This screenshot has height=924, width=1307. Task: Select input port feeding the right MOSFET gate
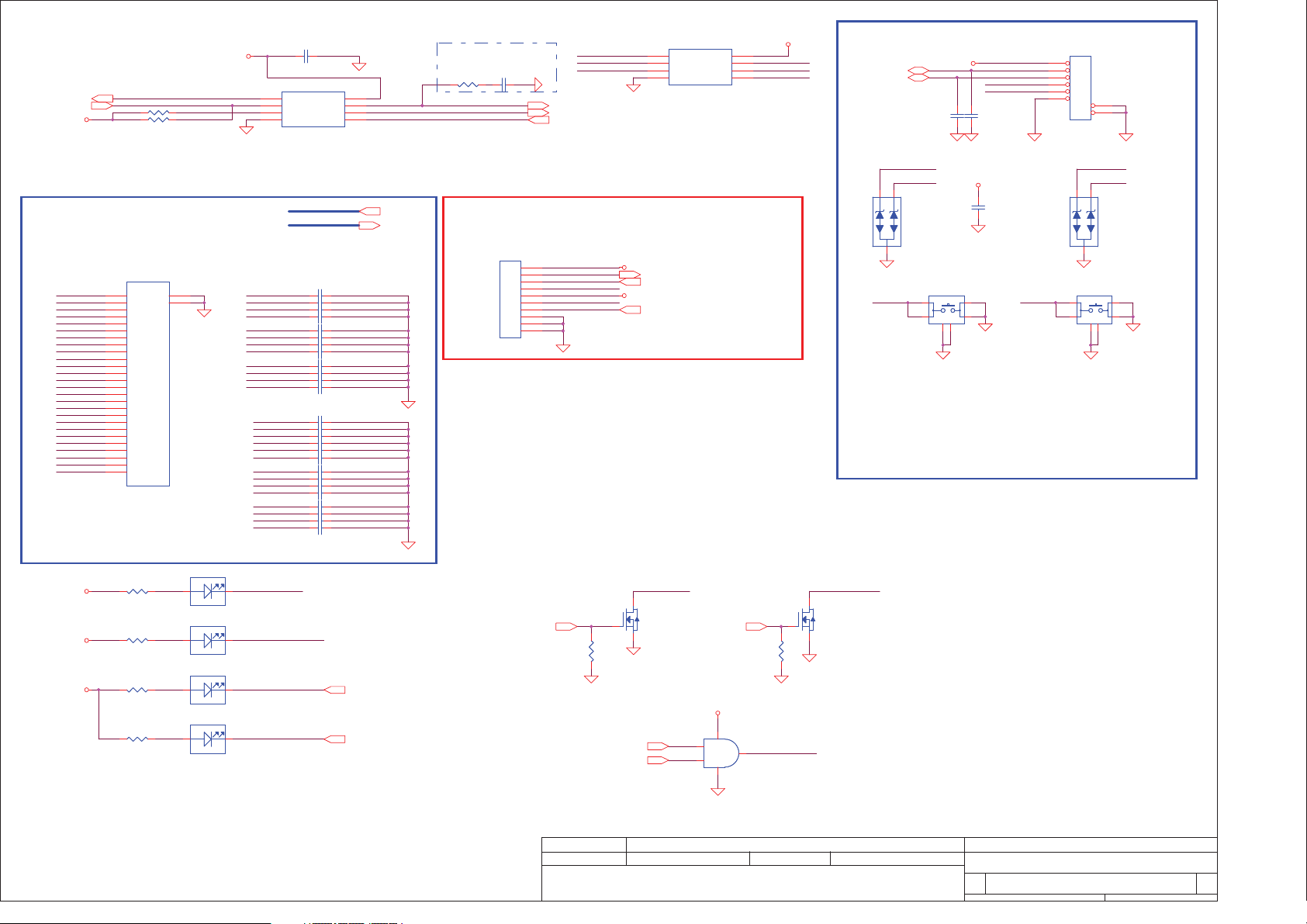pos(756,626)
